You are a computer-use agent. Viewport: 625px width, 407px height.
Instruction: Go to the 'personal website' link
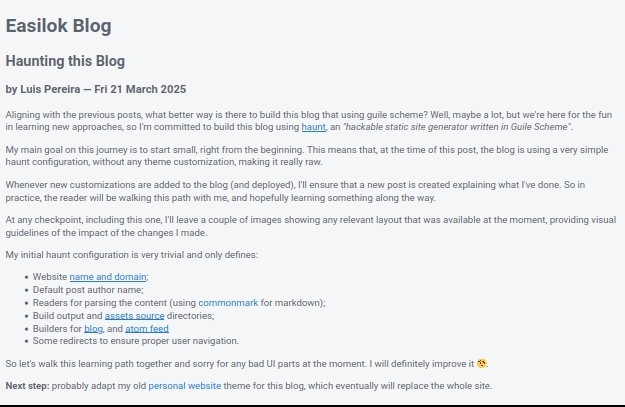point(185,386)
